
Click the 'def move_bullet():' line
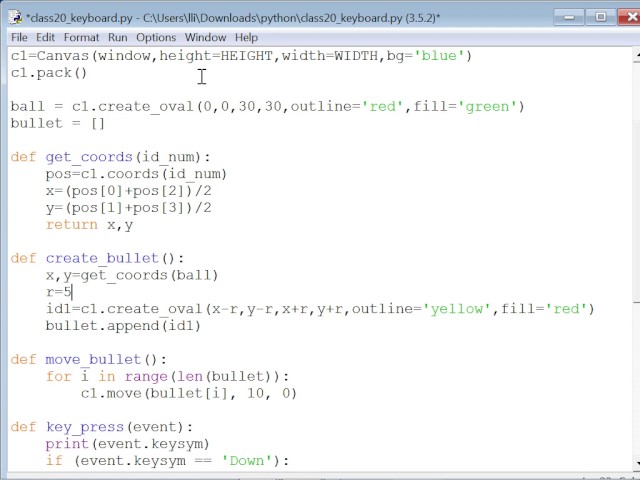[x=89, y=360]
